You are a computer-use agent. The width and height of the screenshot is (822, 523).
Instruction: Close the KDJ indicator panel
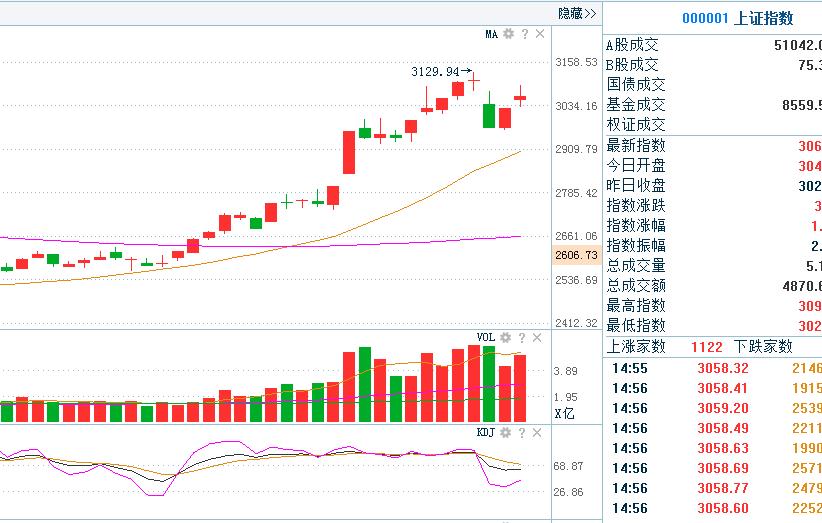click(x=537, y=432)
